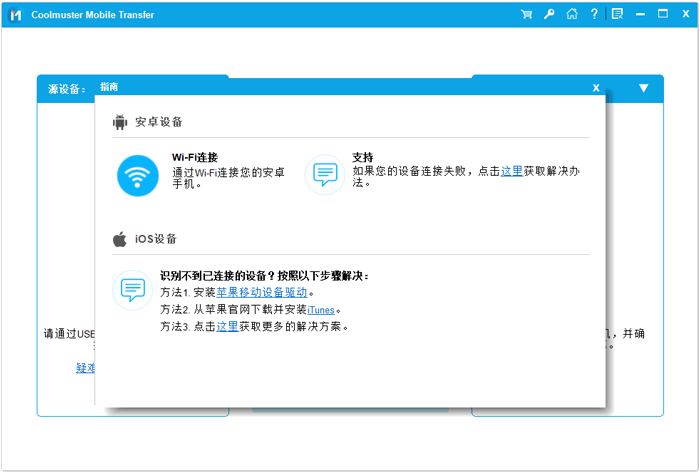Click the iOS section chat bubble icon
The image size is (700, 472).
click(132, 290)
